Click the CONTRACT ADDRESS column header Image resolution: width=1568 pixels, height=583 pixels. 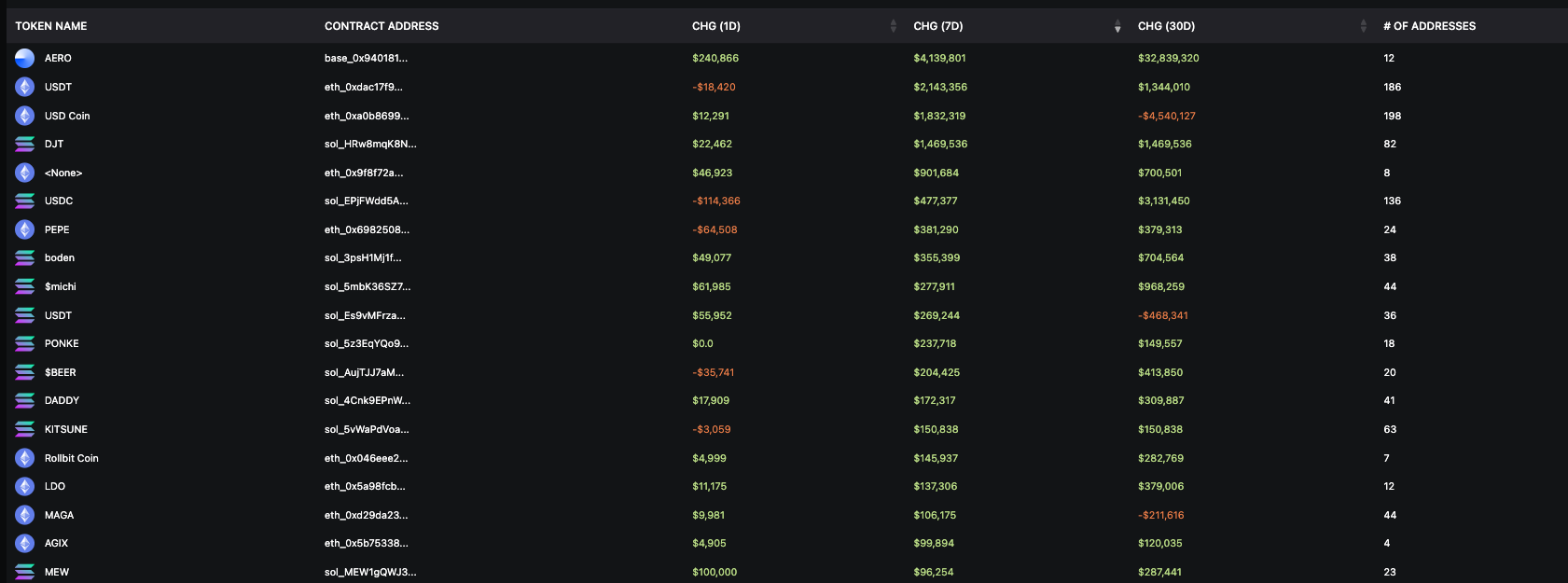(382, 26)
